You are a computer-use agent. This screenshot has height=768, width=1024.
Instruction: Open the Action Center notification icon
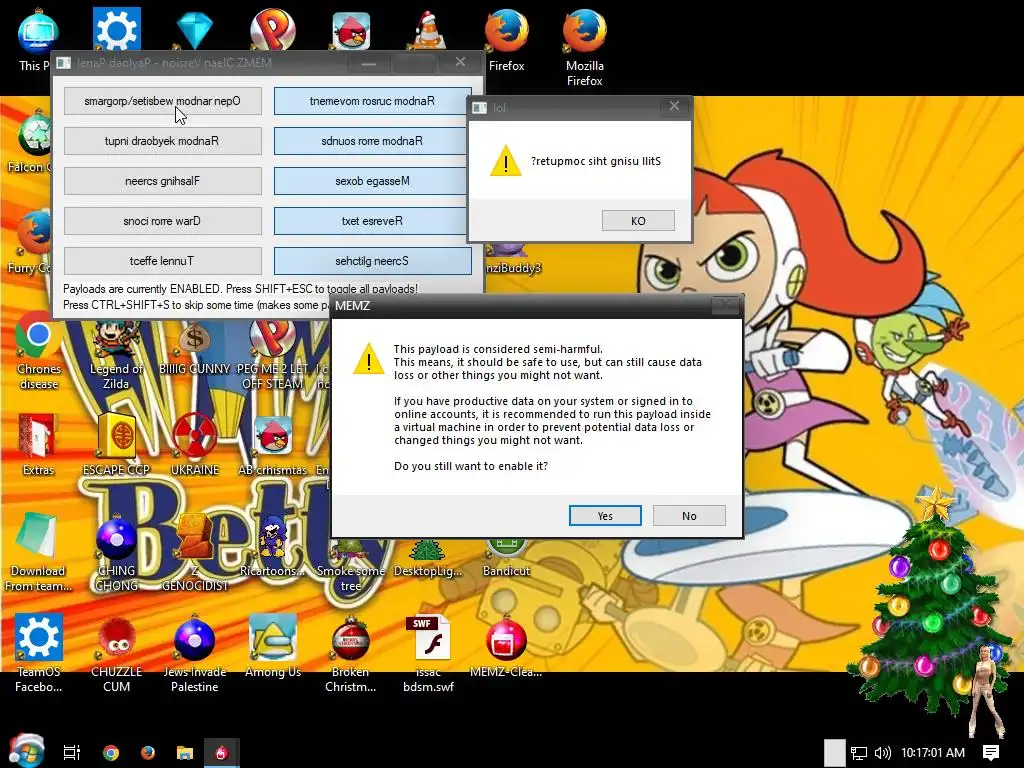[991, 753]
